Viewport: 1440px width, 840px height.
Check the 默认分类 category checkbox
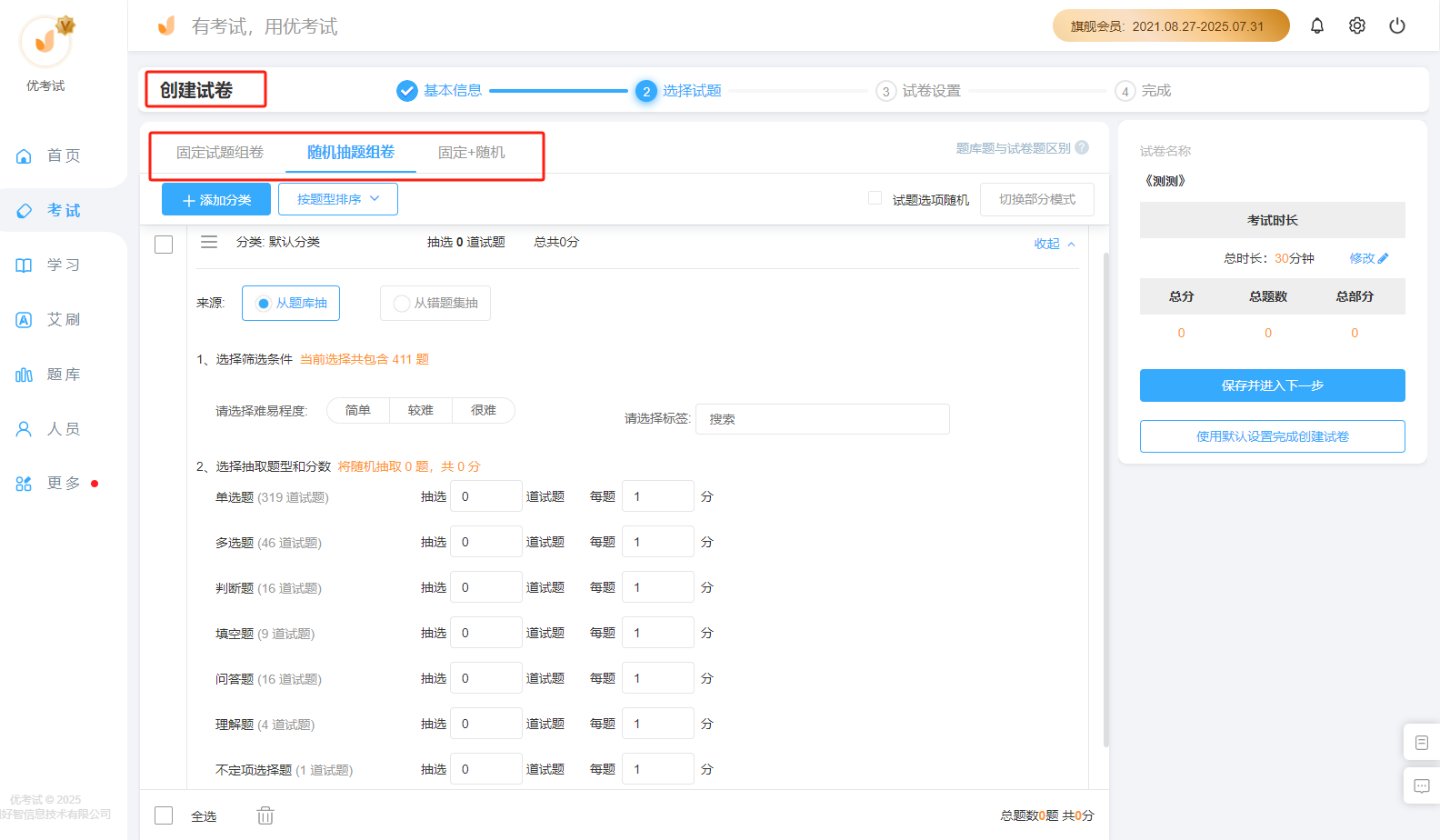[164, 245]
